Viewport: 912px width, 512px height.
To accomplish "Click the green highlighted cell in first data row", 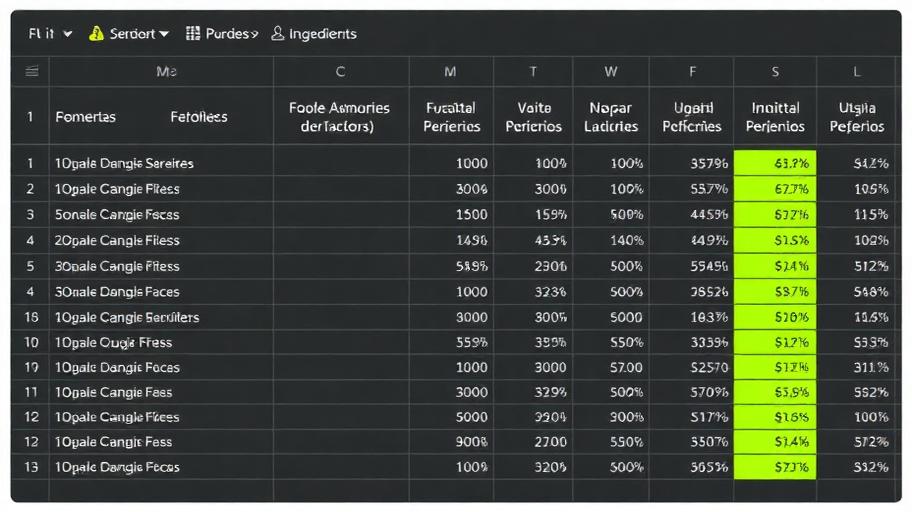I will click(775, 163).
